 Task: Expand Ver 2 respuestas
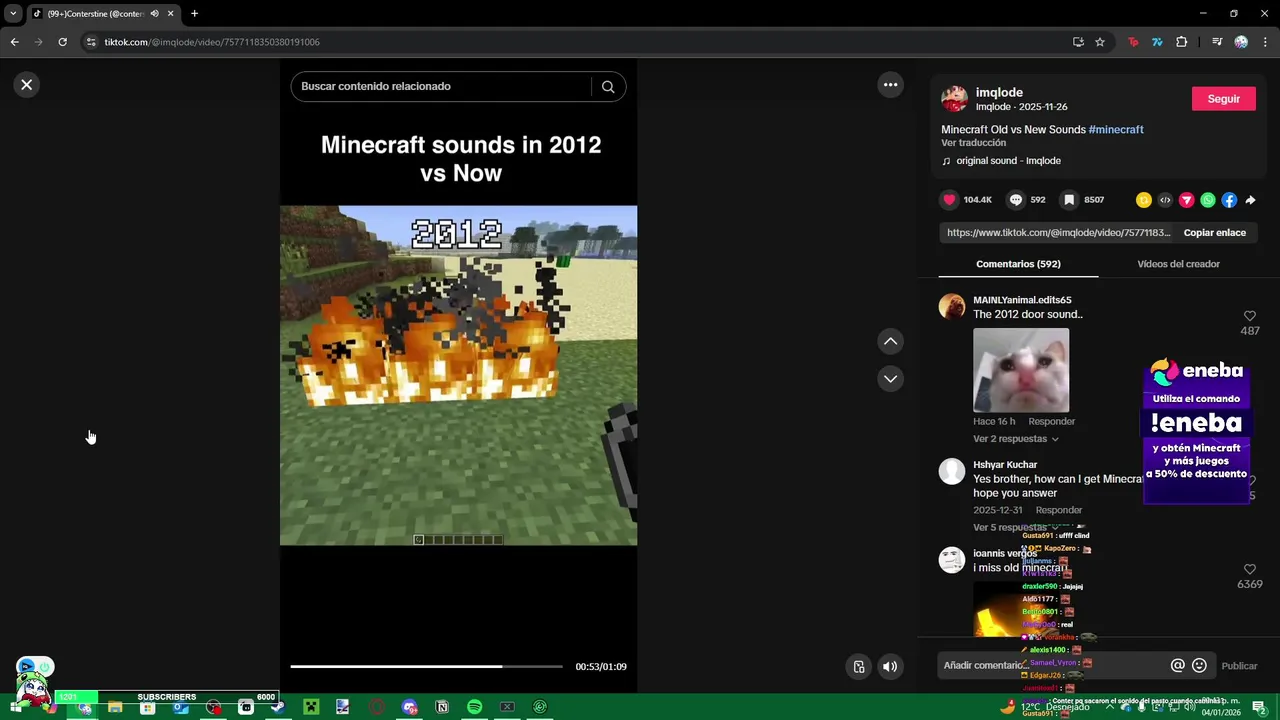point(1015,439)
